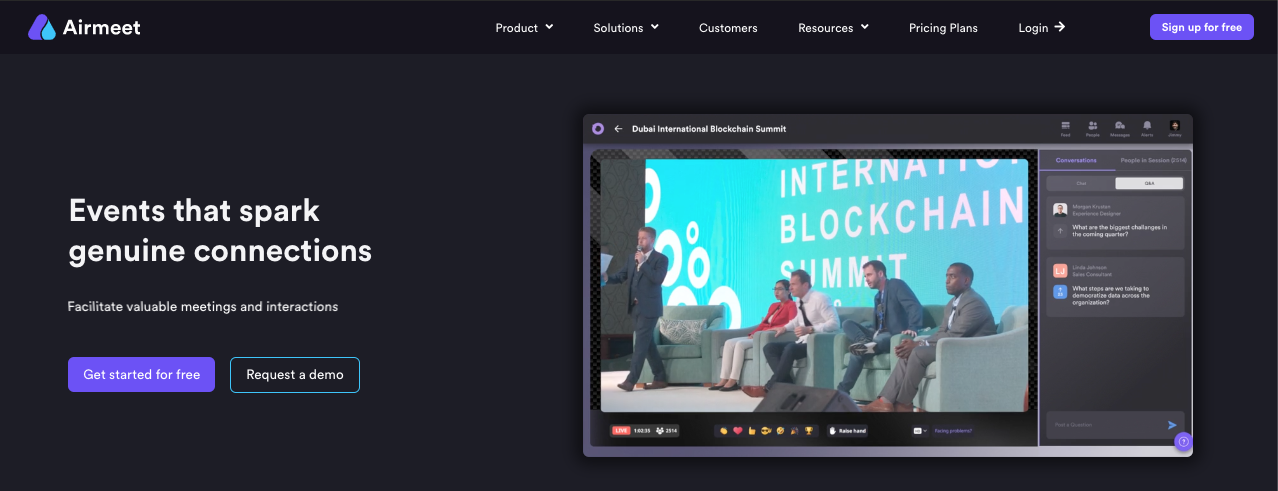Send the party popper reaction

point(794,431)
